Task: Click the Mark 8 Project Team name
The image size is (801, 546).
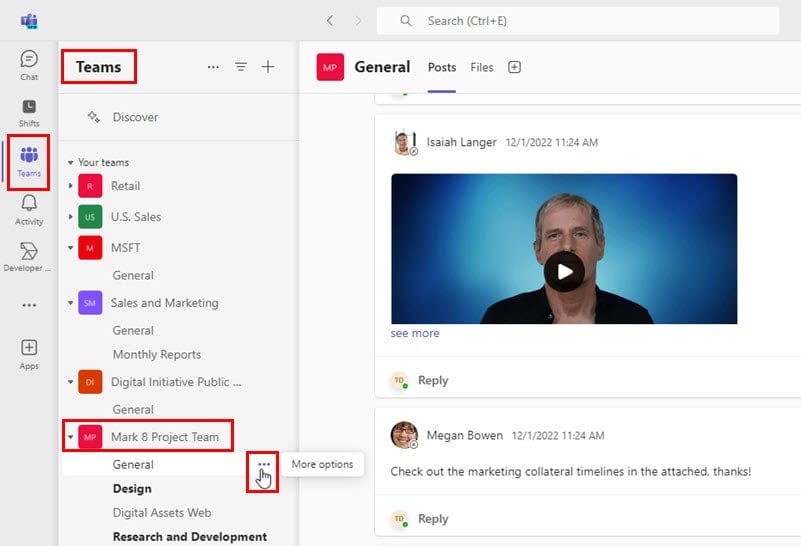Action: [x=164, y=437]
